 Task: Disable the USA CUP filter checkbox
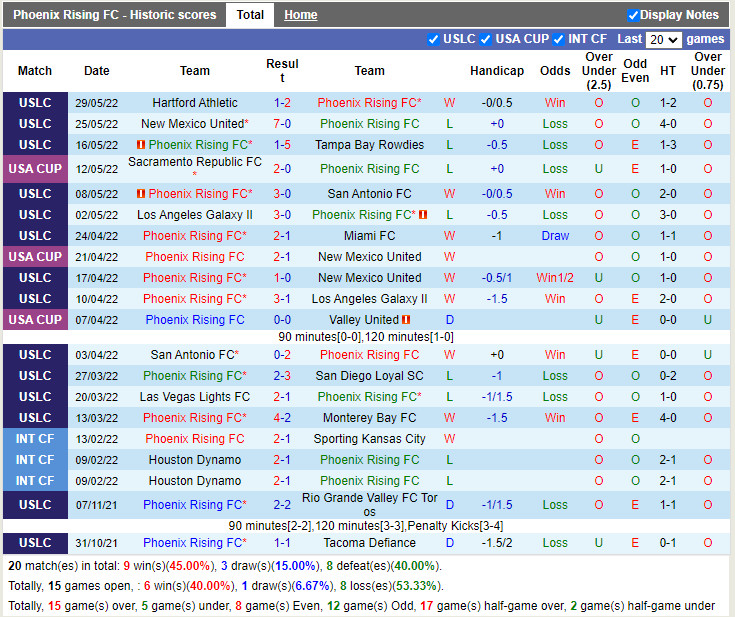[485, 39]
